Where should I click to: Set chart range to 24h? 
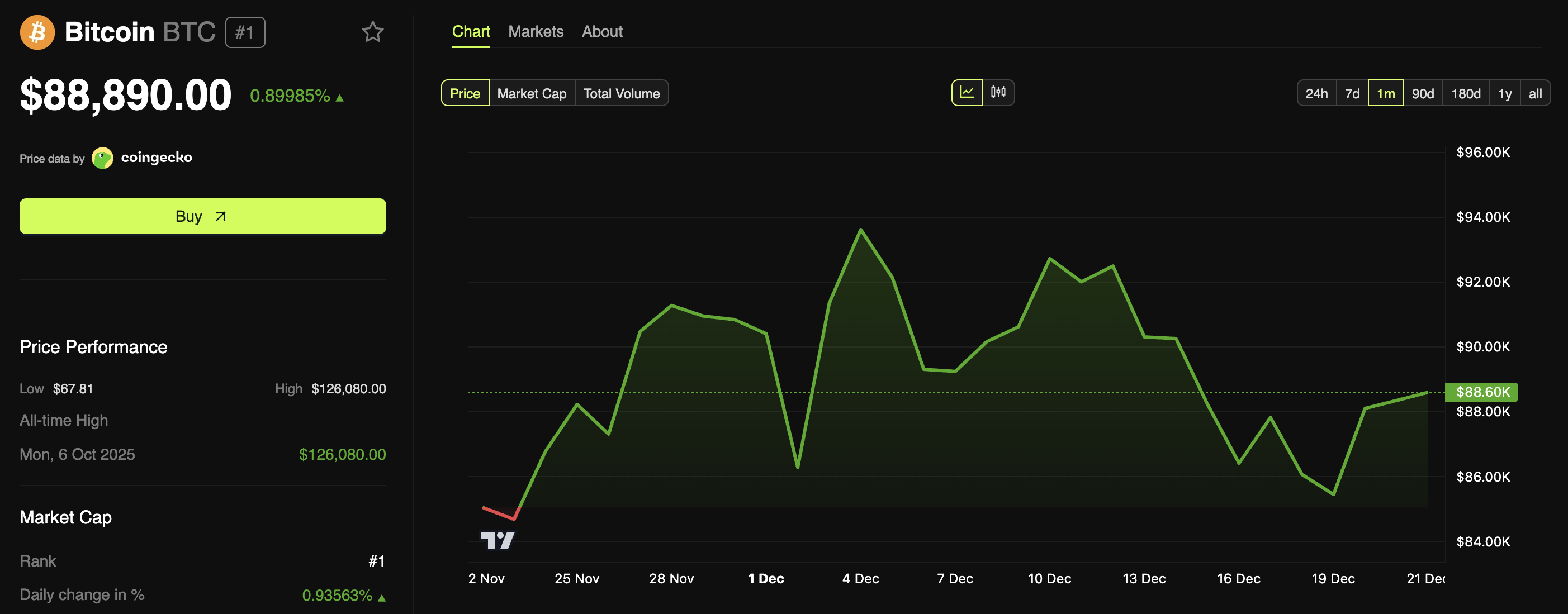pos(1316,93)
